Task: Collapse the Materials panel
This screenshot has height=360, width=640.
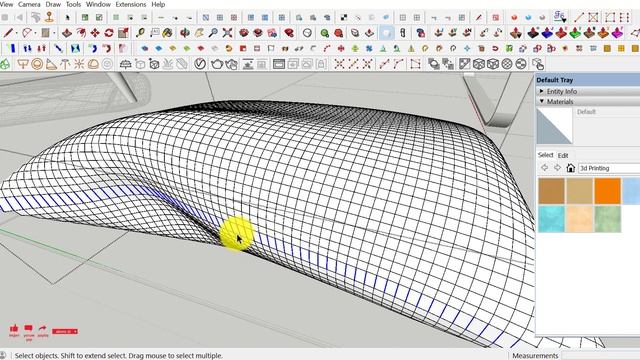Action: [542, 101]
